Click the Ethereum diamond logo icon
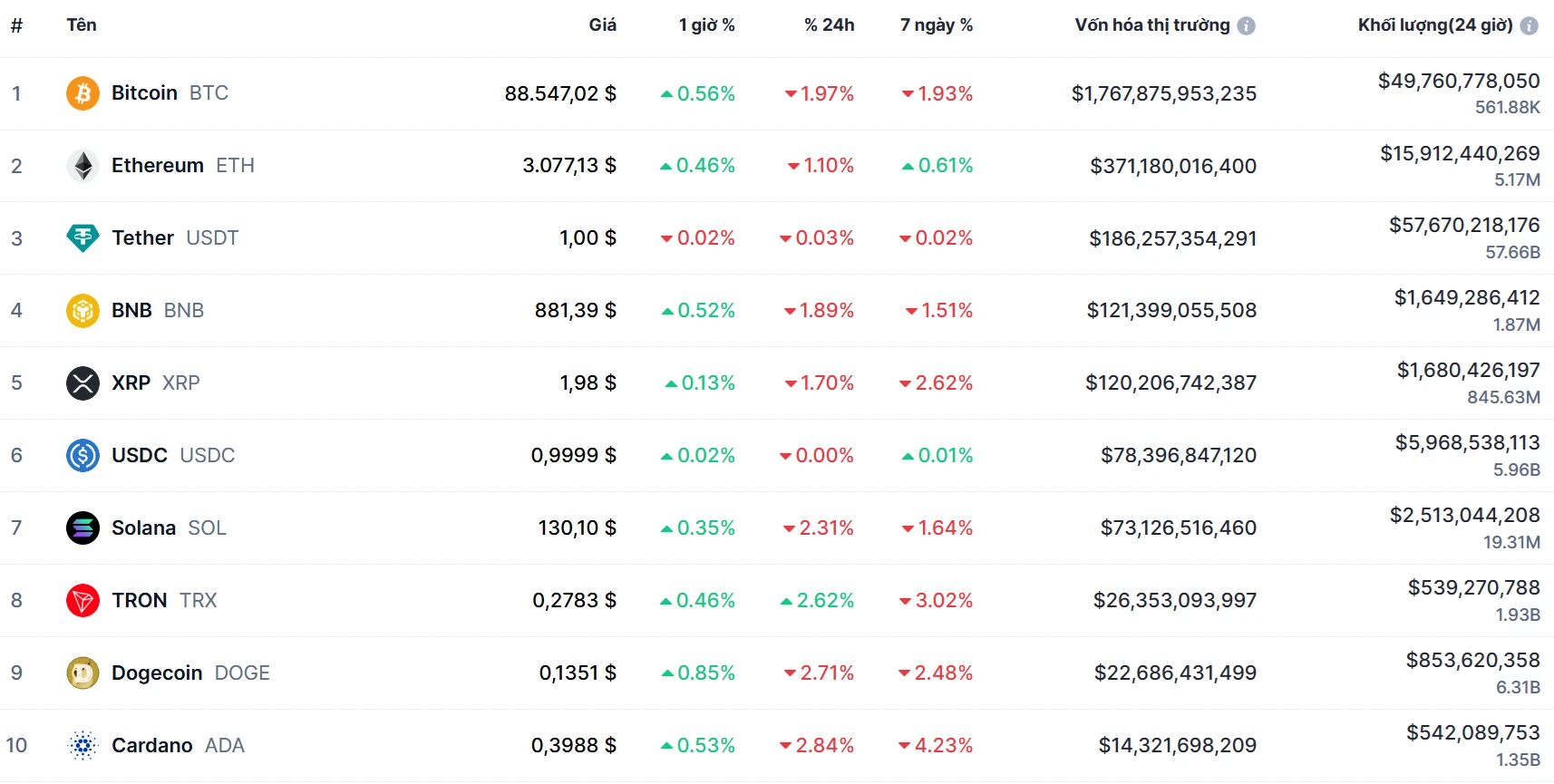Image resolution: width=1554 pixels, height=784 pixels. click(x=83, y=166)
